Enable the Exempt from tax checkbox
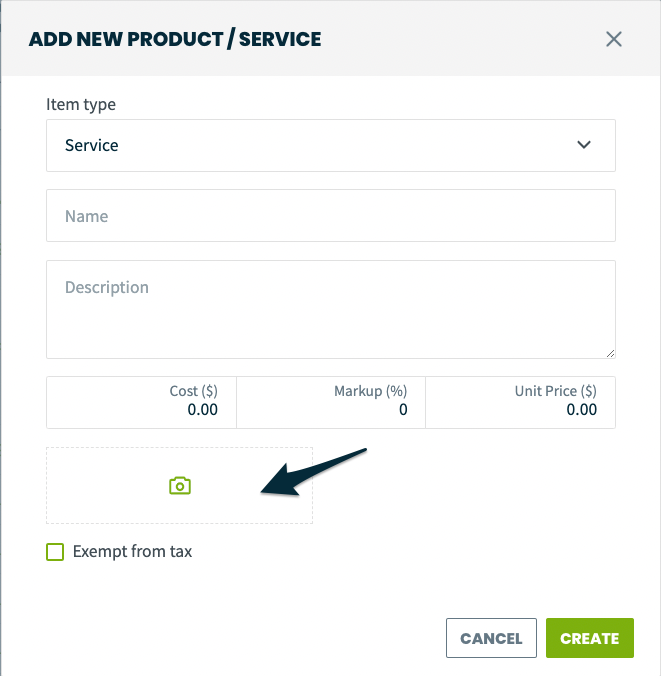The width and height of the screenshot is (661, 676). pos(55,552)
